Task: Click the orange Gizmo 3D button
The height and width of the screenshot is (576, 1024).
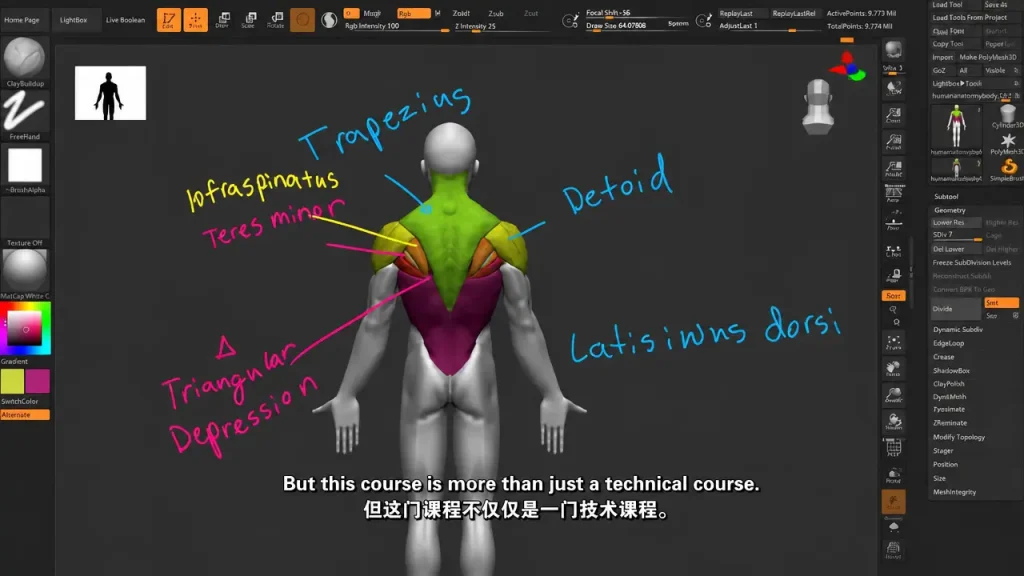Action: click(302, 20)
